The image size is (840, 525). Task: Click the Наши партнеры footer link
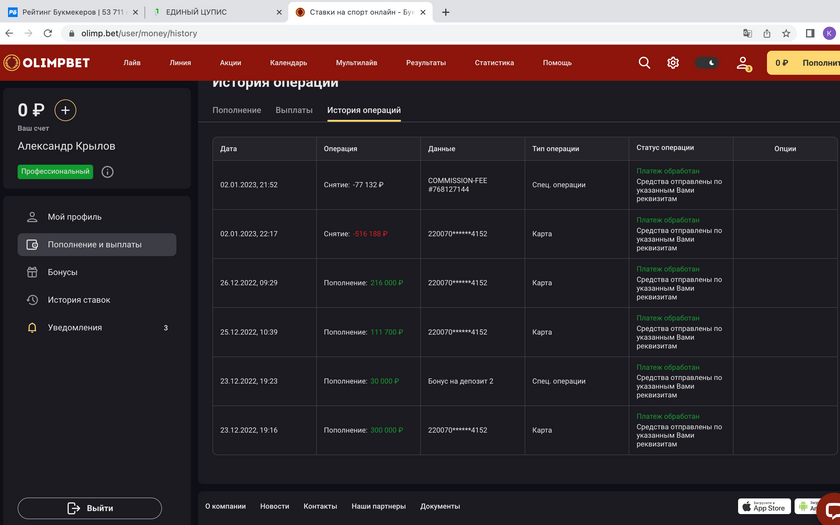click(x=379, y=506)
